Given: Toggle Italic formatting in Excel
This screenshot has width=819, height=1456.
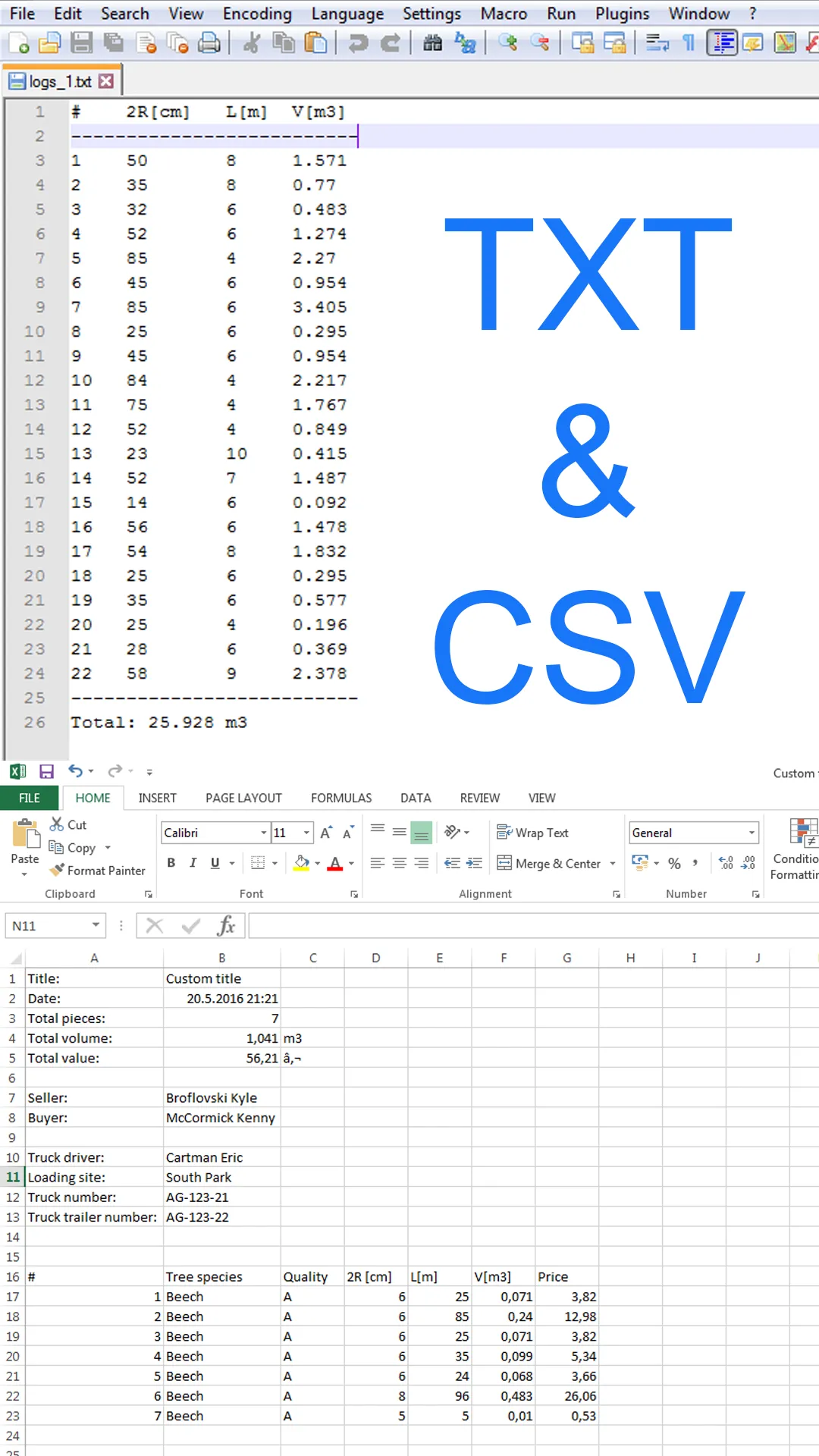Looking at the screenshot, I should (x=193, y=863).
